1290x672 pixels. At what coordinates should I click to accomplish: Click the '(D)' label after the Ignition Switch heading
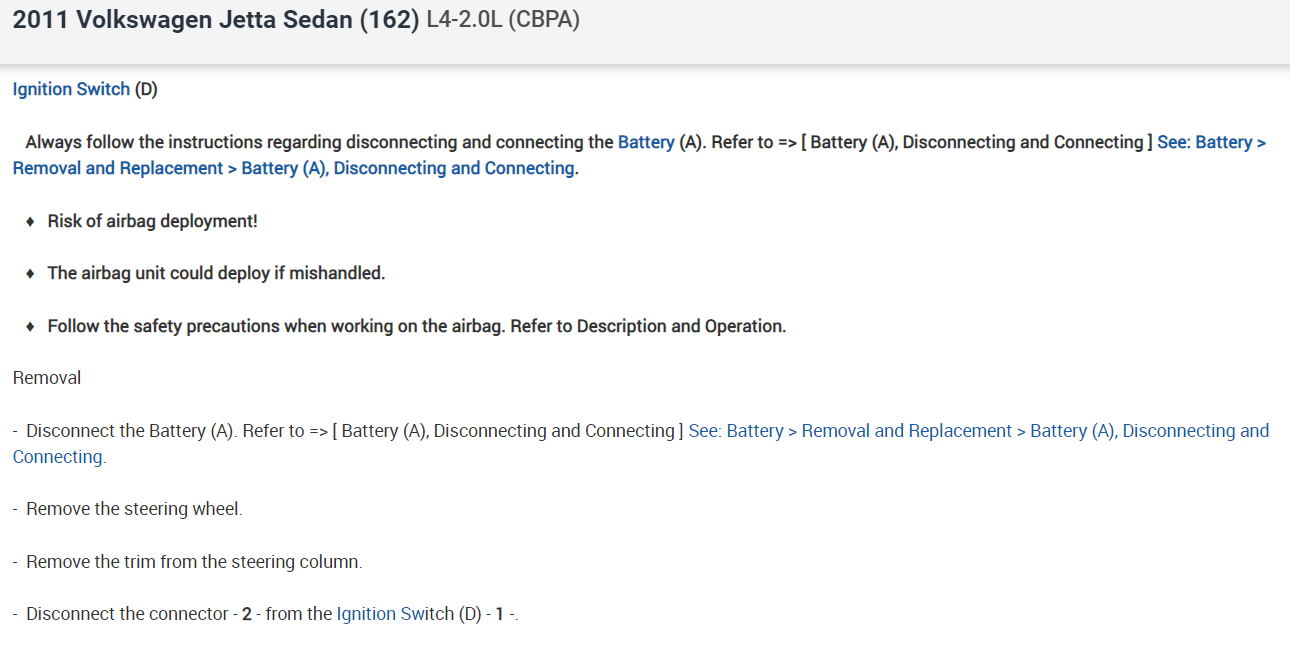point(146,89)
